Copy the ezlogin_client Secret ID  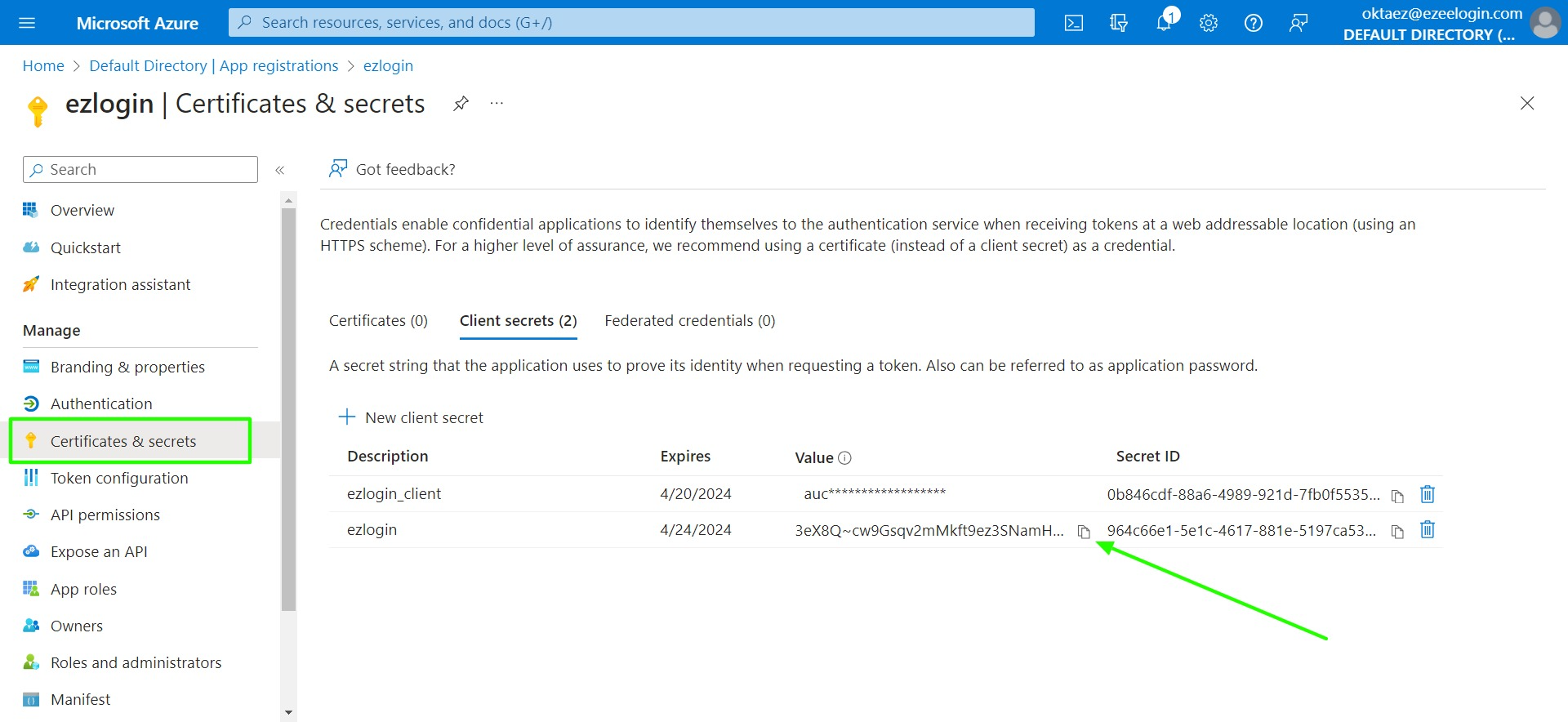click(x=1397, y=496)
